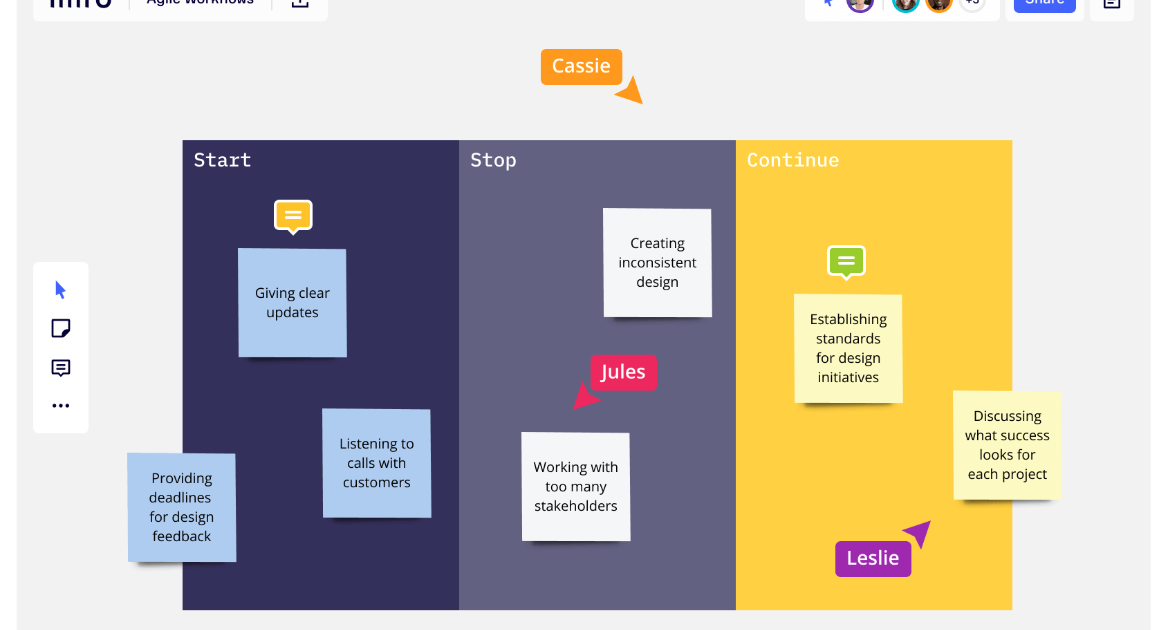Select the Discussing what success looks like note
Image resolution: width=1159 pixels, height=630 pixels.
click(1006, 445)
